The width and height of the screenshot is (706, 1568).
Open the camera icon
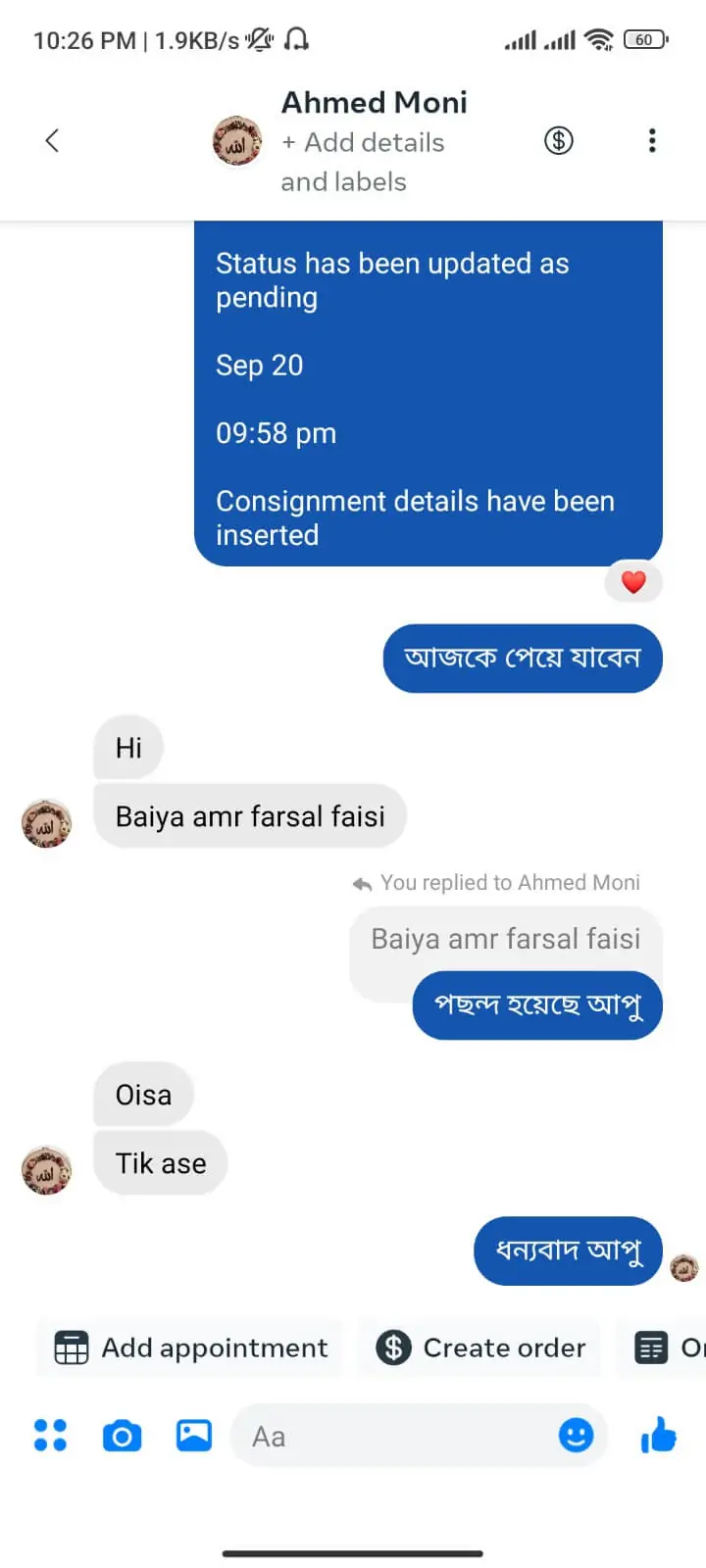coord(122,1436)
